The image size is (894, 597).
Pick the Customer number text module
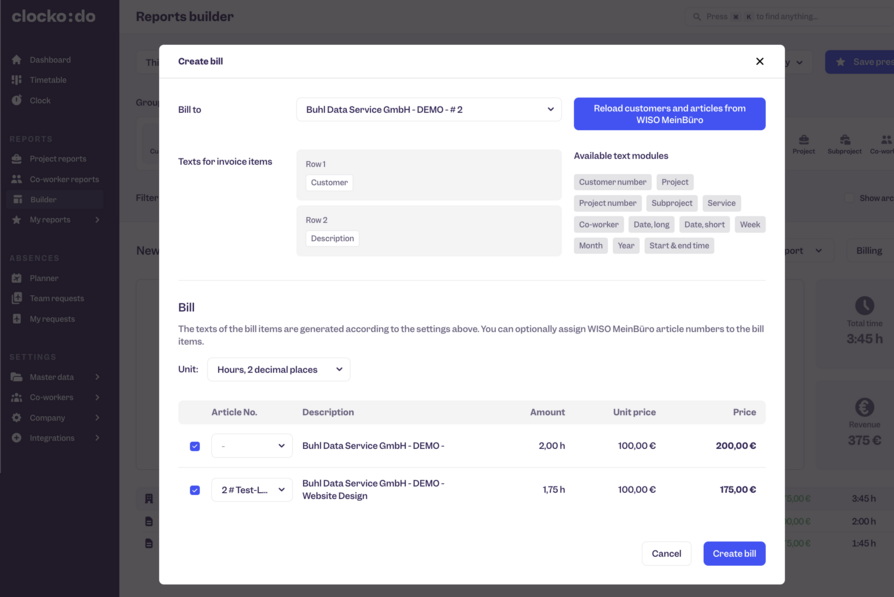[x=612, y=182]
